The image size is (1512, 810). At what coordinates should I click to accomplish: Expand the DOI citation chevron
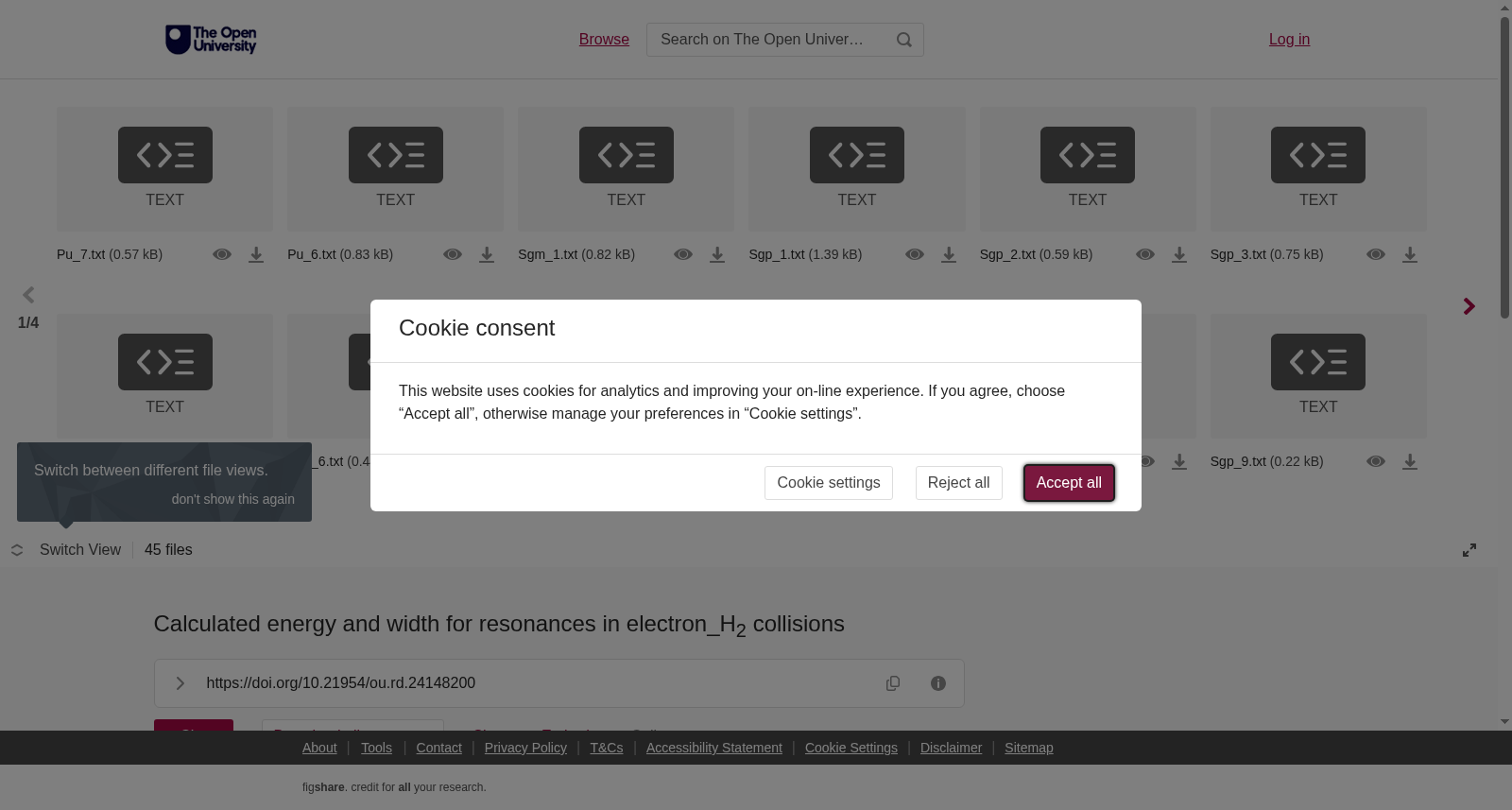click(x=180, y=683)
